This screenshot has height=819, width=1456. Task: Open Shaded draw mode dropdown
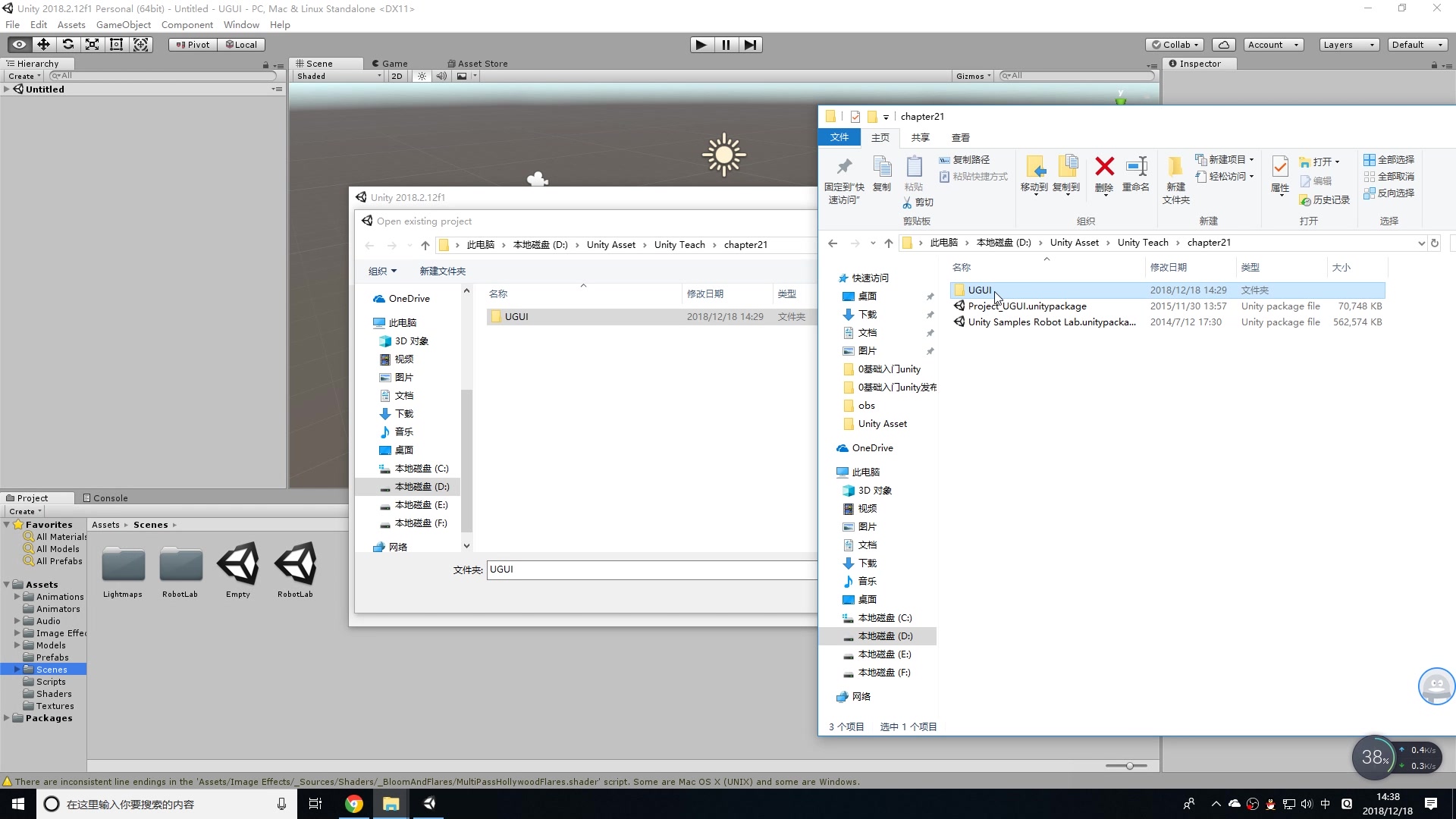pyautogui.click(x=339, y=76)
